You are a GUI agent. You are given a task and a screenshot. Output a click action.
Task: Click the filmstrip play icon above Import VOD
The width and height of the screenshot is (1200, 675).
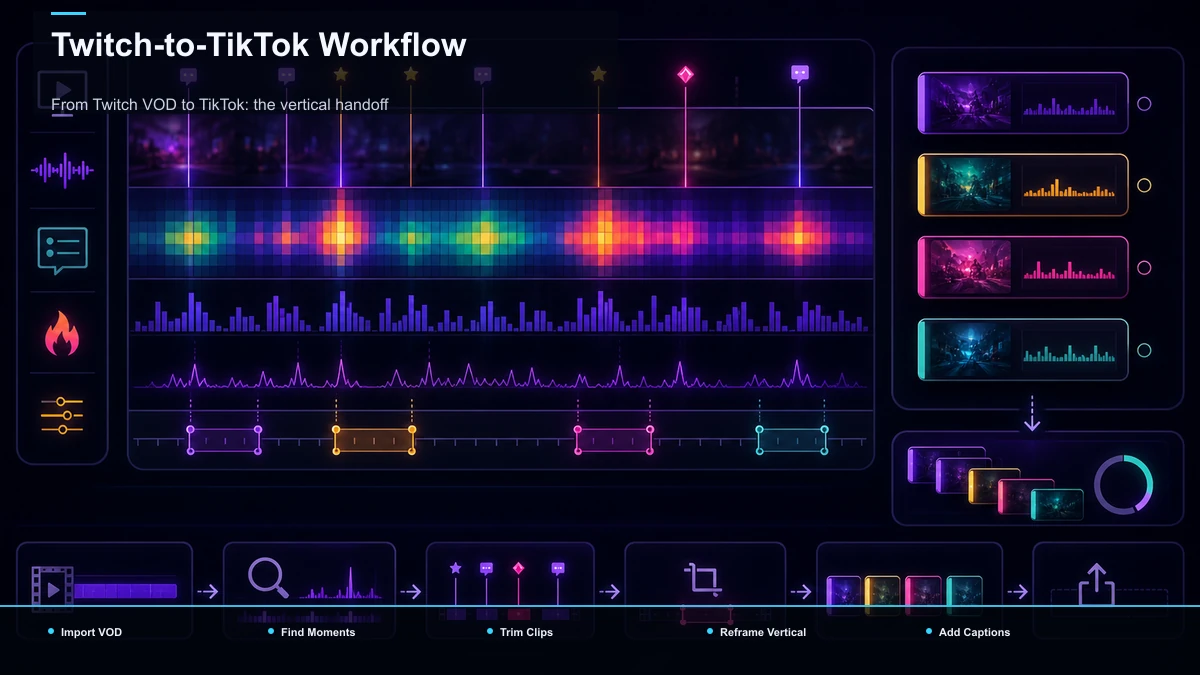pyautogui.click(x=51, y=589)
